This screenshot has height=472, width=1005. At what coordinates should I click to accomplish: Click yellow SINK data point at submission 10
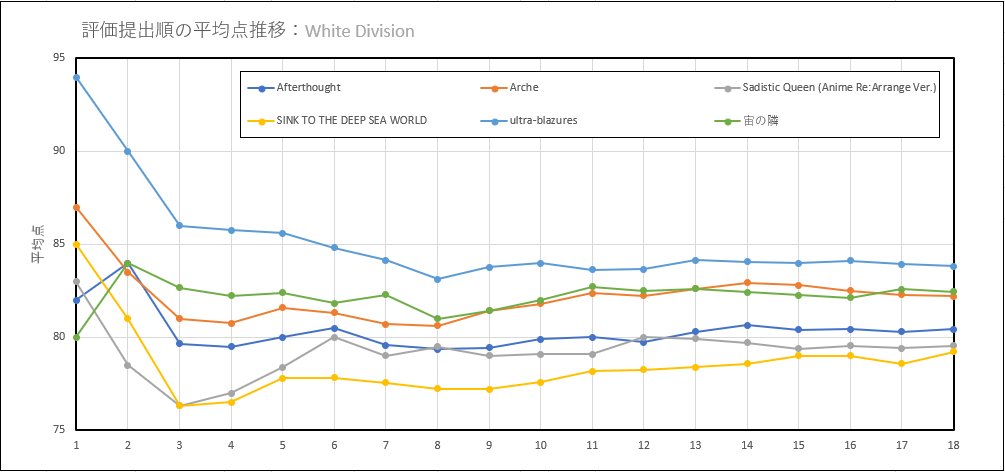tap(540, 382)
